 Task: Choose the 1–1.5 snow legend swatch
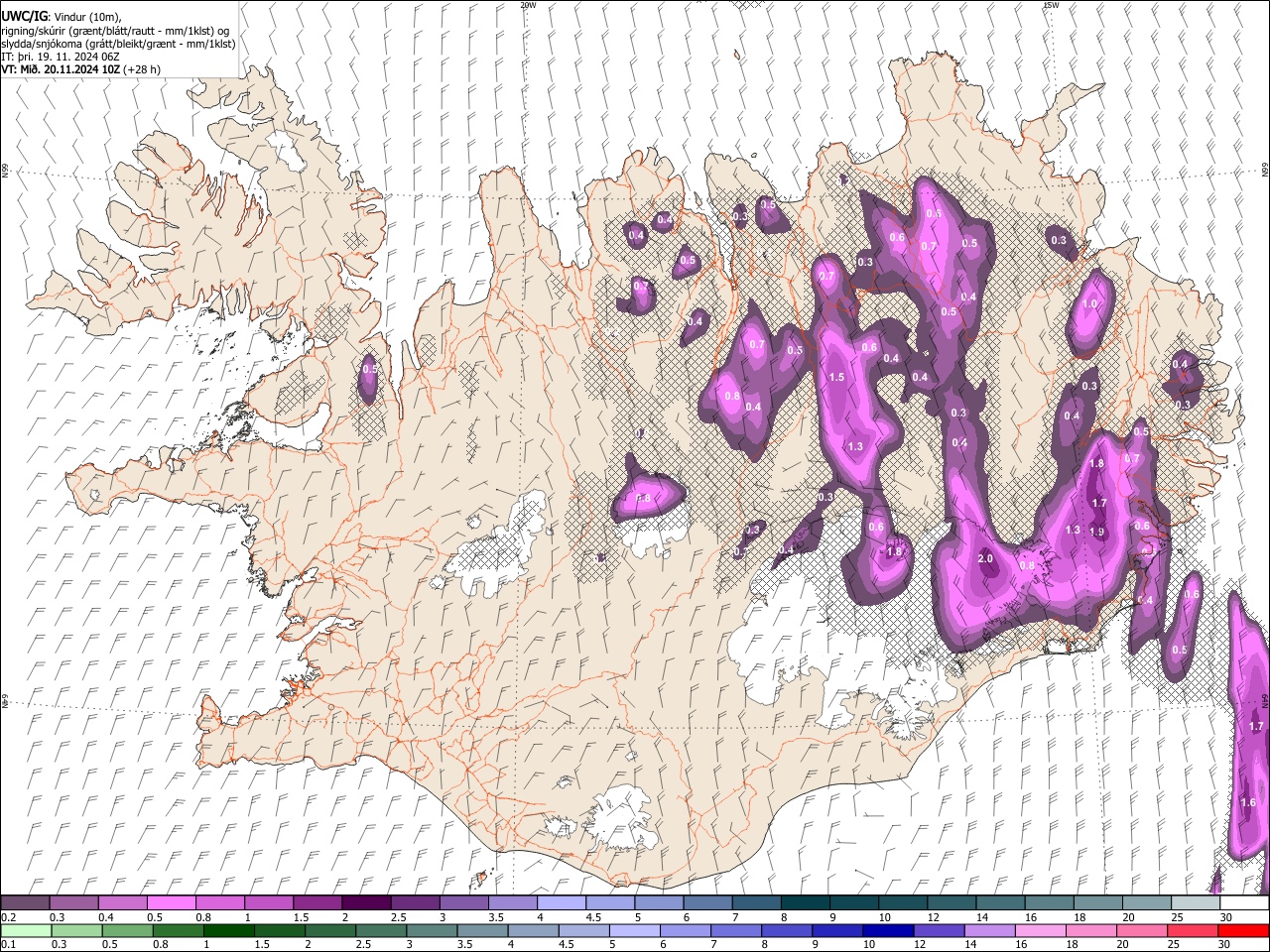point(269,902)
